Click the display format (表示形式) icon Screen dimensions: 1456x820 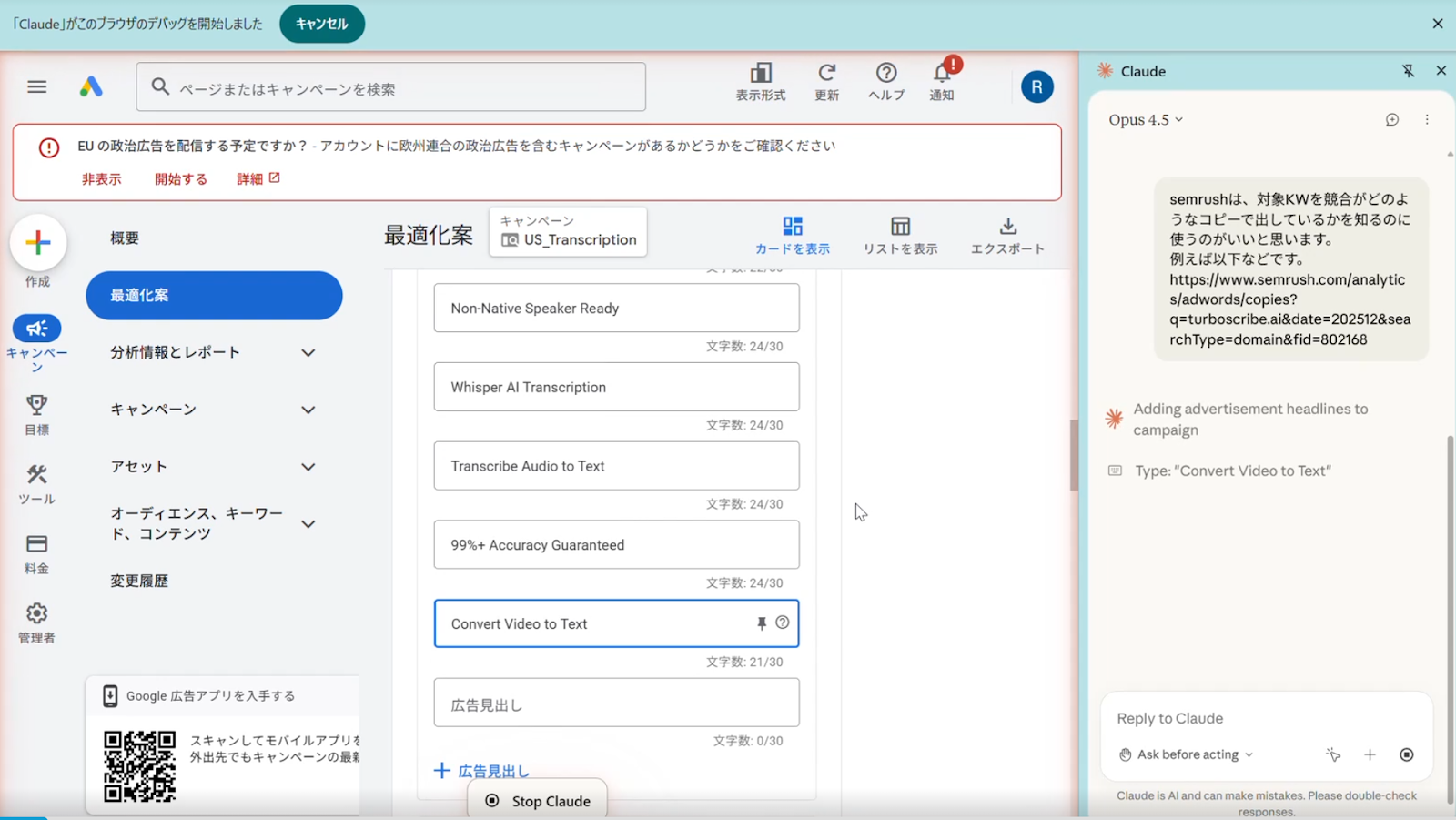[x=761, y=73]
